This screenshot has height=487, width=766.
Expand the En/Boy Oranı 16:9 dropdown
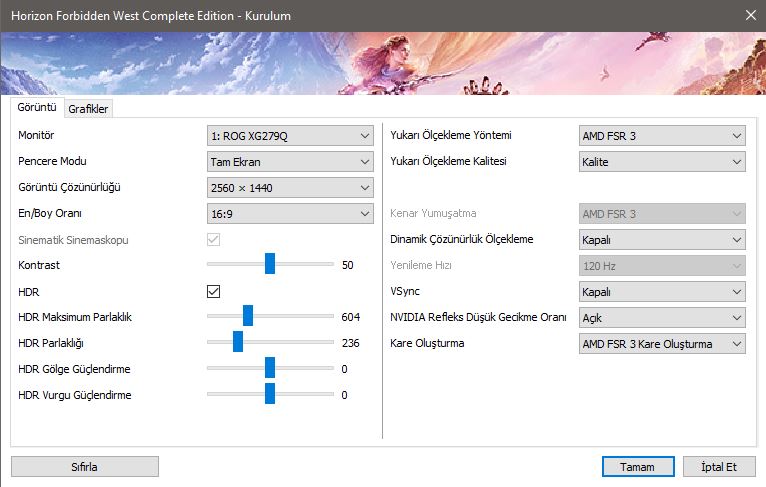(x=290, y=213)
